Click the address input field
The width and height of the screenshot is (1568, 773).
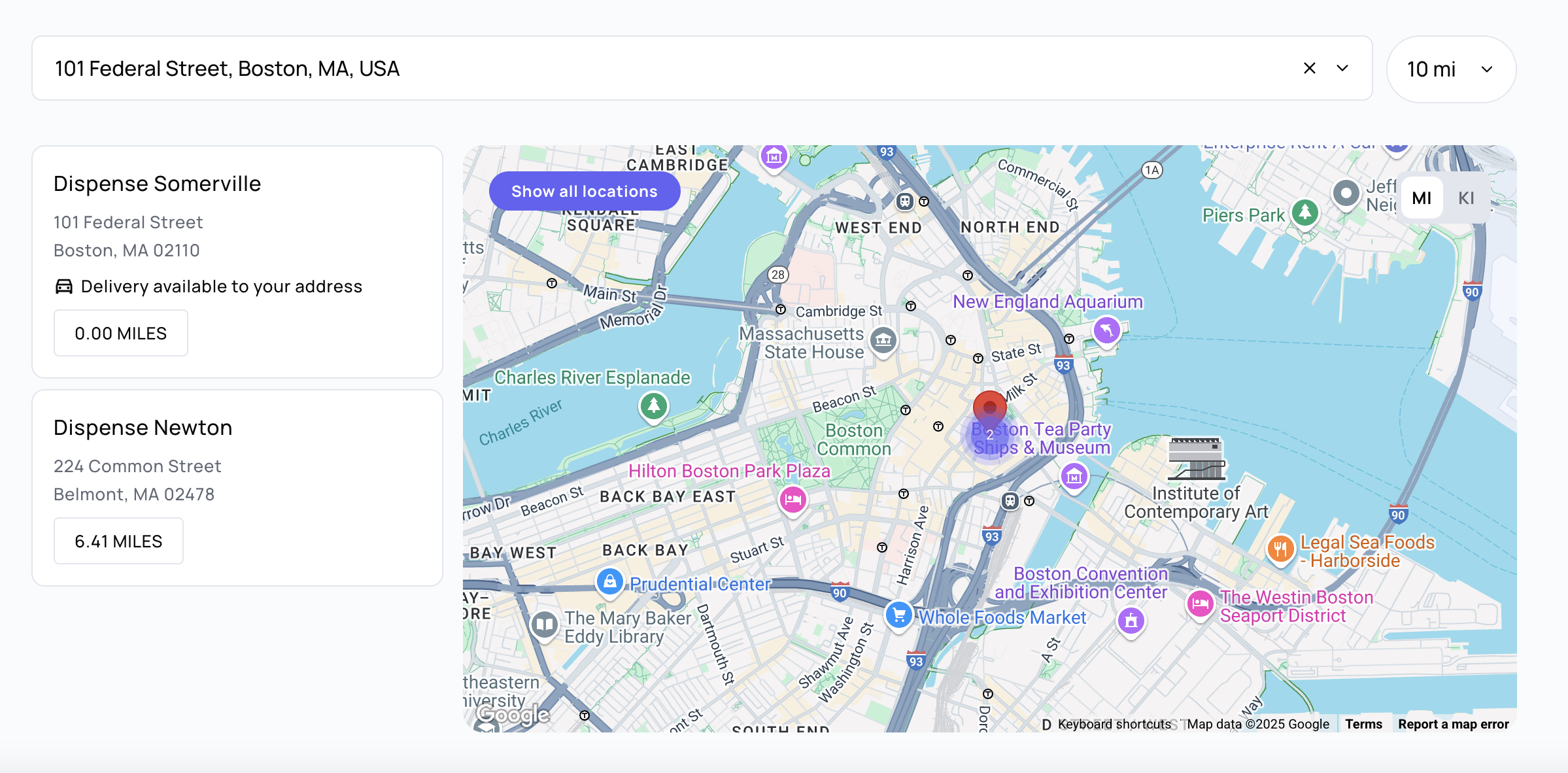coord(702,68)
